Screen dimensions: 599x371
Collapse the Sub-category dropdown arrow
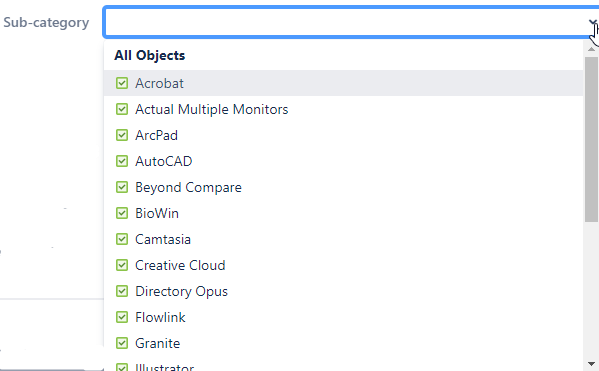(x=593, y=22)
